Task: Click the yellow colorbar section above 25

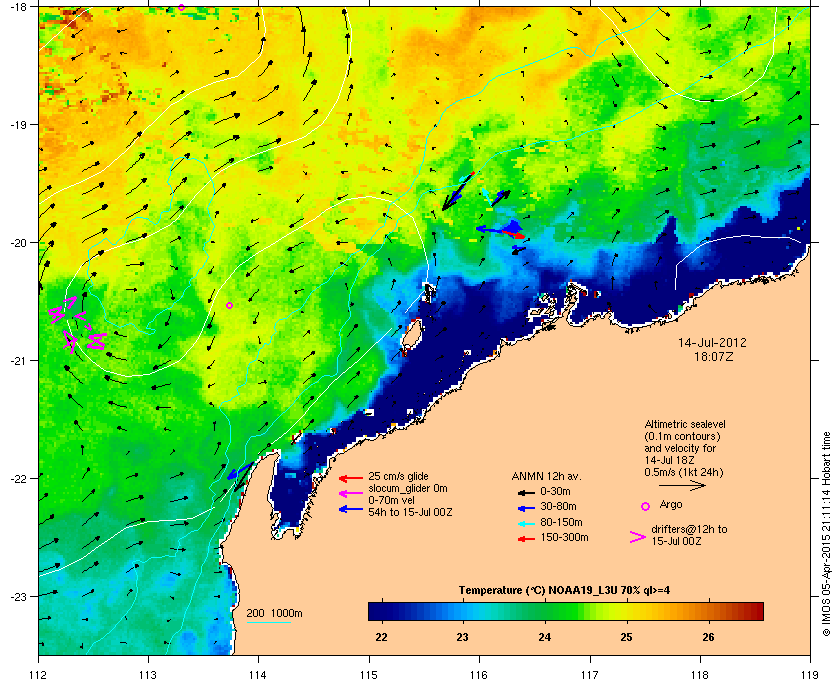Action: coord(627,611)
